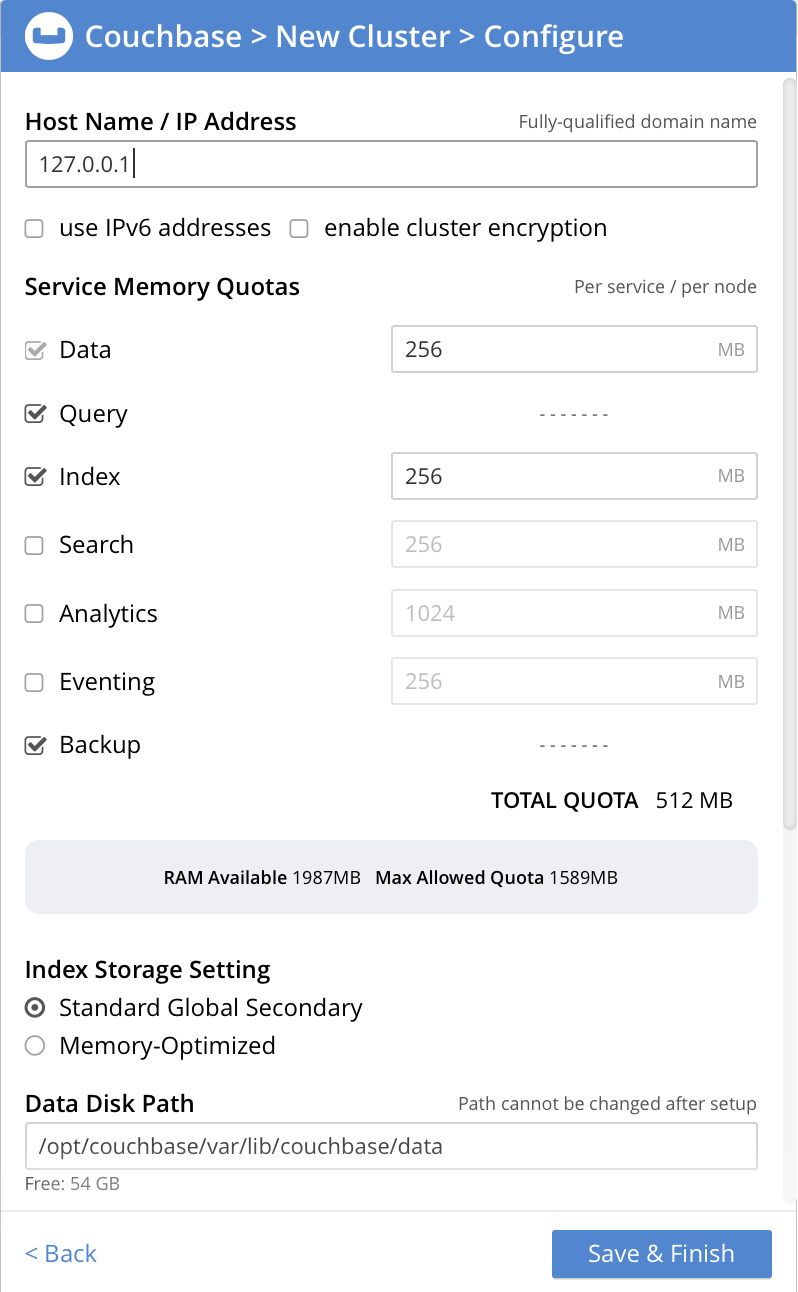Enable the Analytics service
The height and width of the screenshot is (1292, 798).
[x=33, y=613]
